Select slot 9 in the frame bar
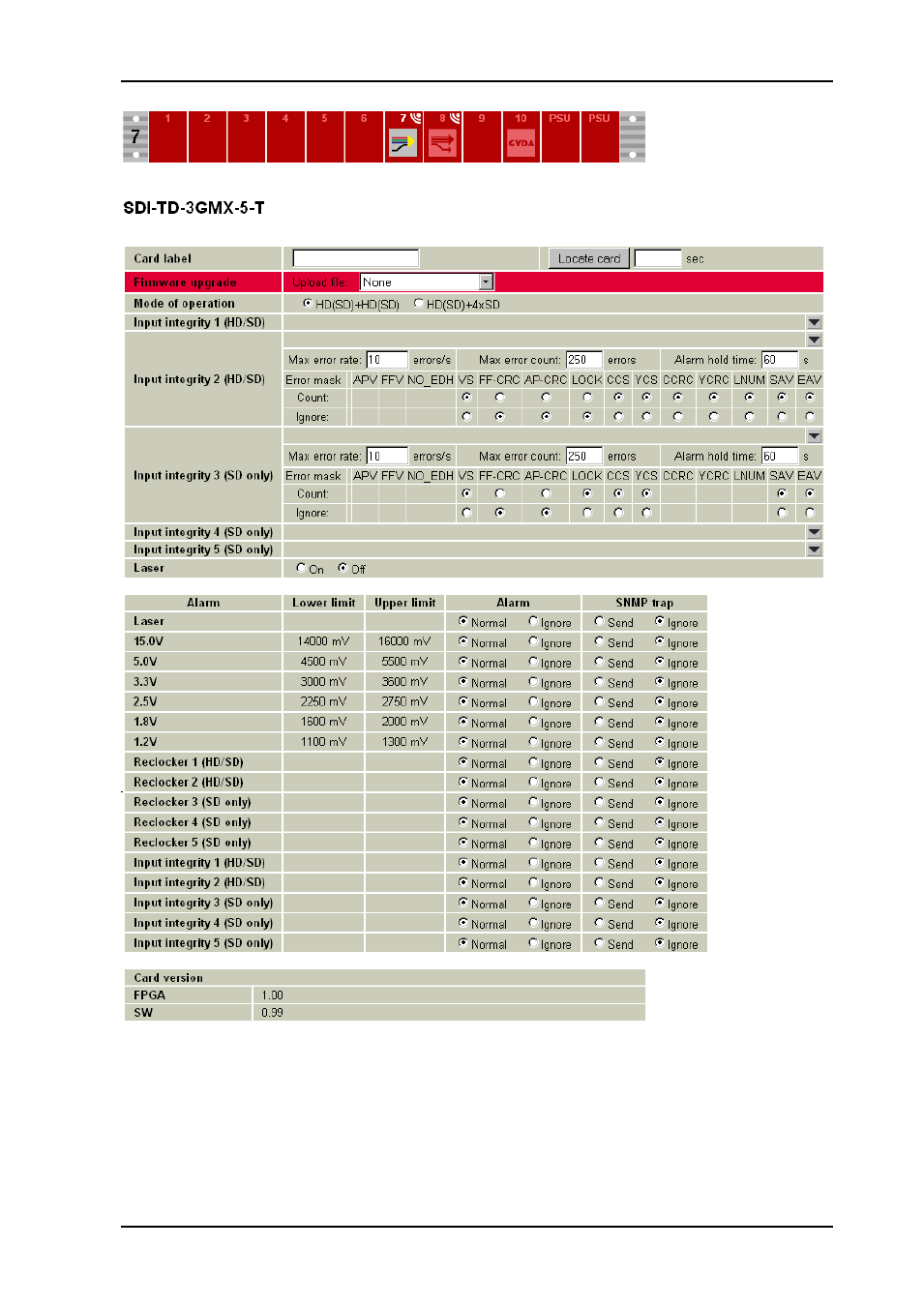Screen dimensions: 924x1306 coord(482,136)
